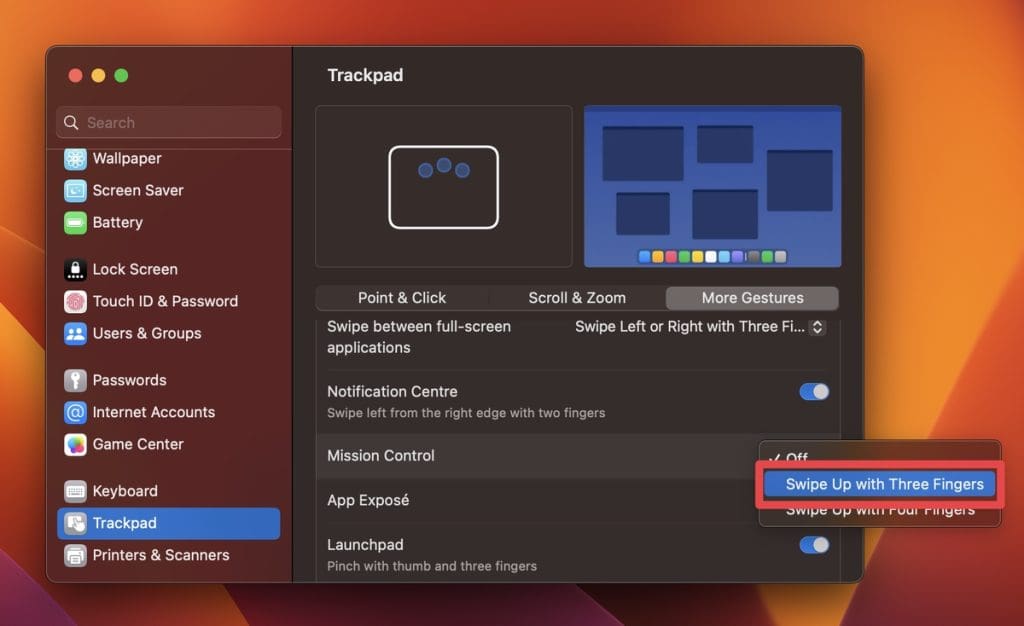Screen dimensions: 1024x626
Task: Click the Mission Control preview thumbnail
Action: click(712, 186)
